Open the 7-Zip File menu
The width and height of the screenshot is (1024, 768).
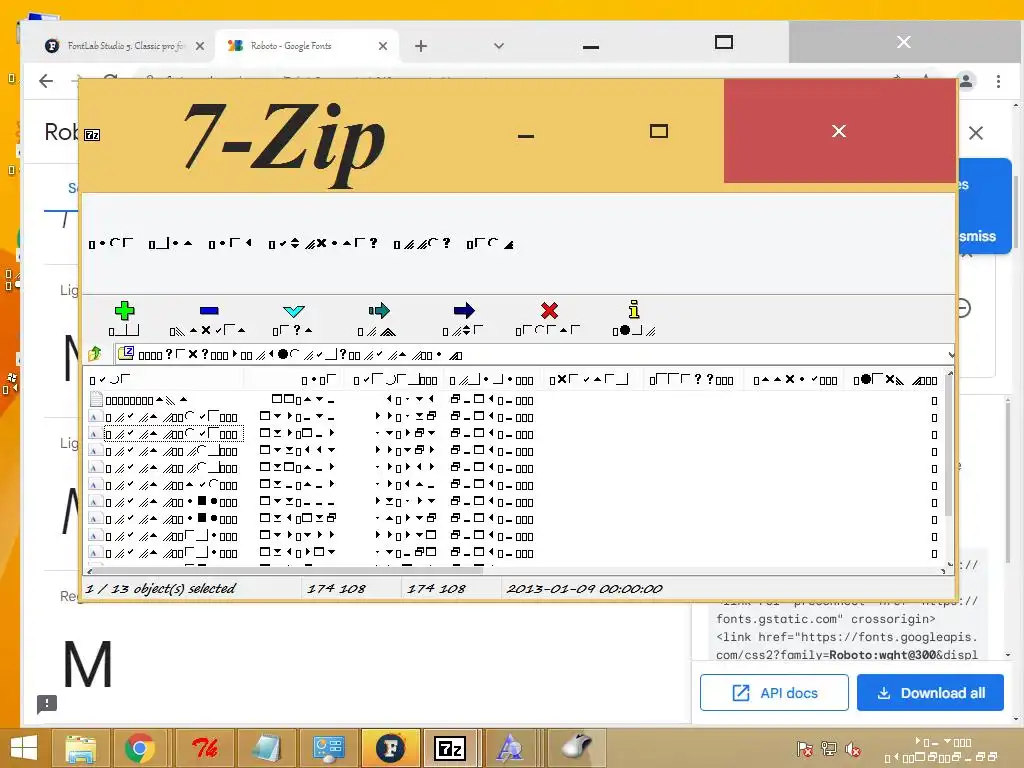(110, 244)
